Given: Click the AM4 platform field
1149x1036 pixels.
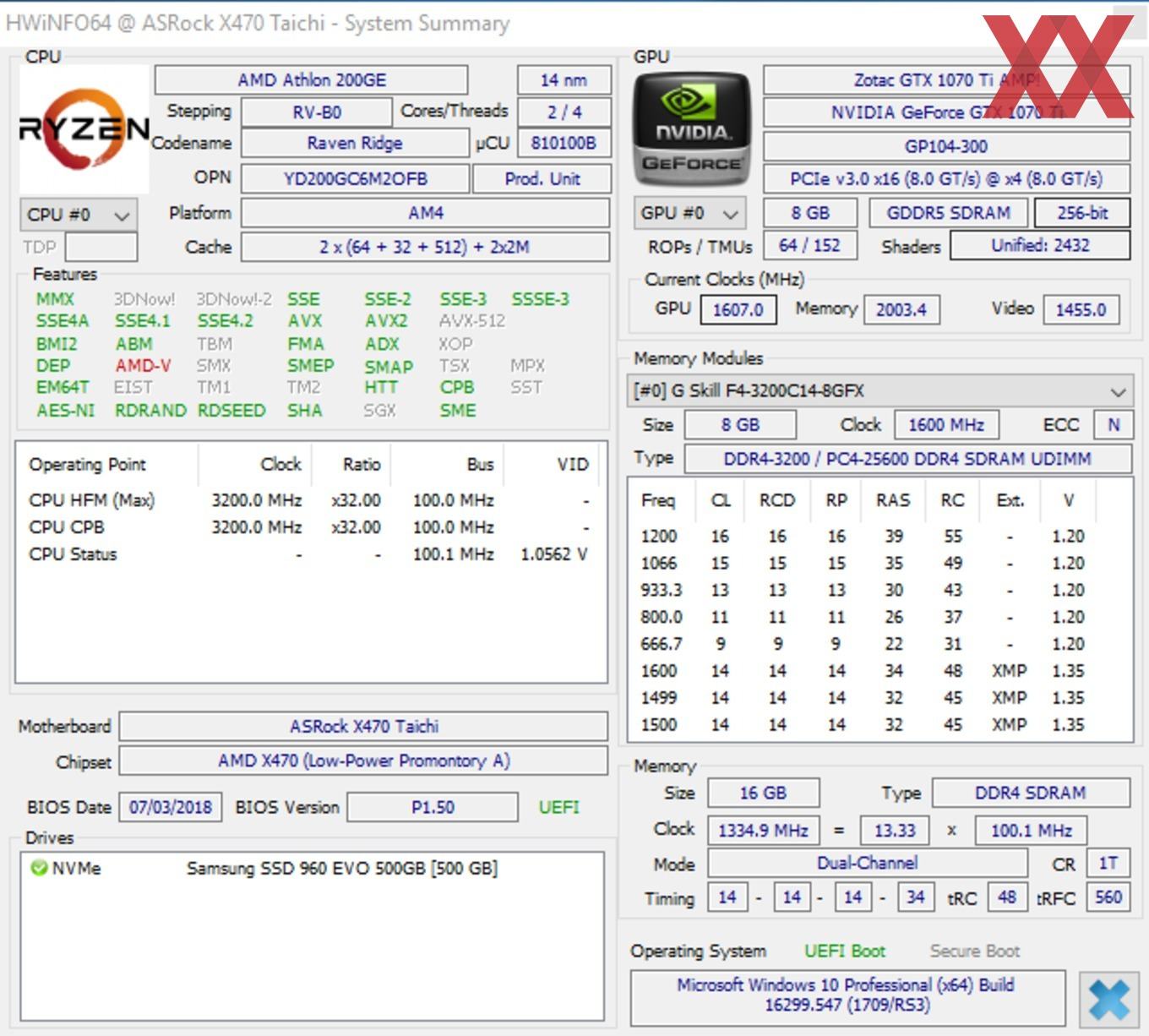Looking at the screenshot, I should point(426,213).
